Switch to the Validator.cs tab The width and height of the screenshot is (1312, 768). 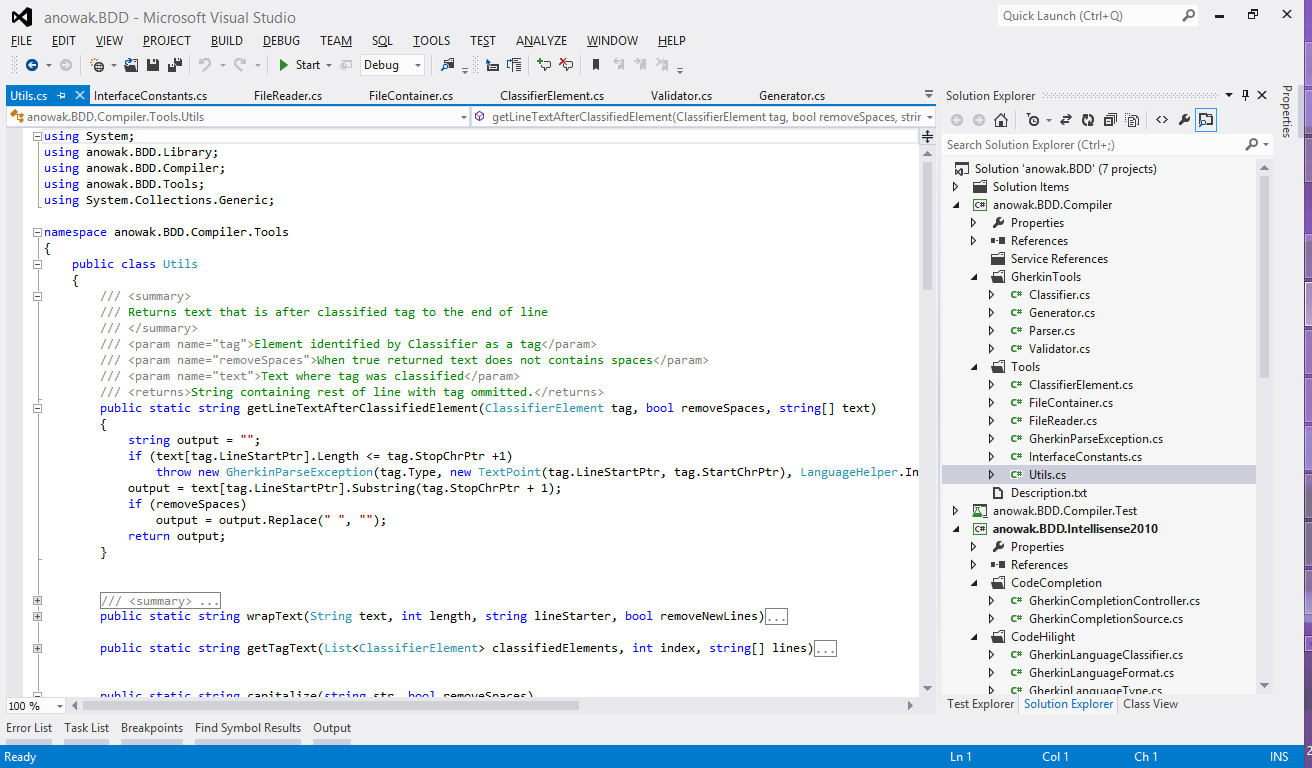681,96
